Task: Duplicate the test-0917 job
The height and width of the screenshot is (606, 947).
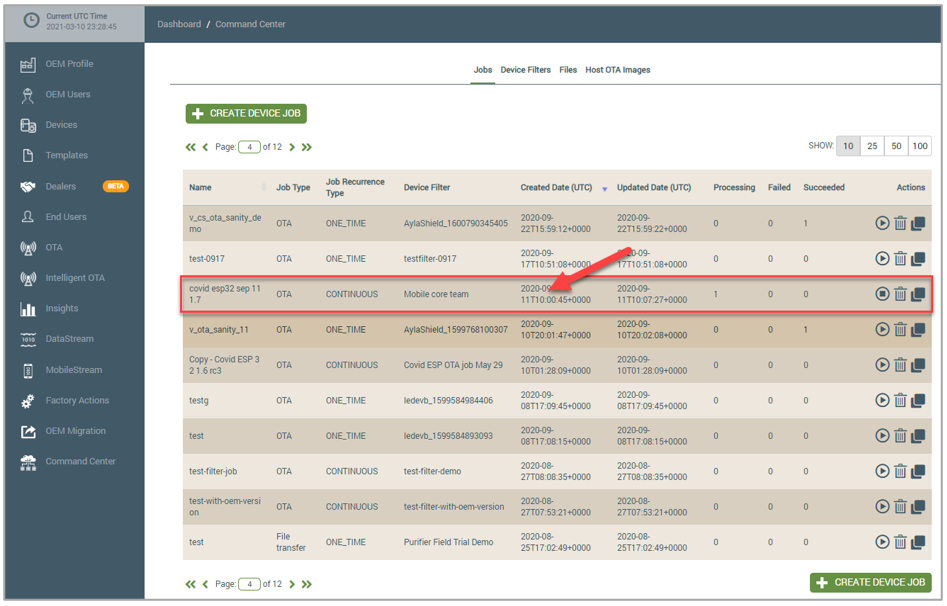Action: 918,259
